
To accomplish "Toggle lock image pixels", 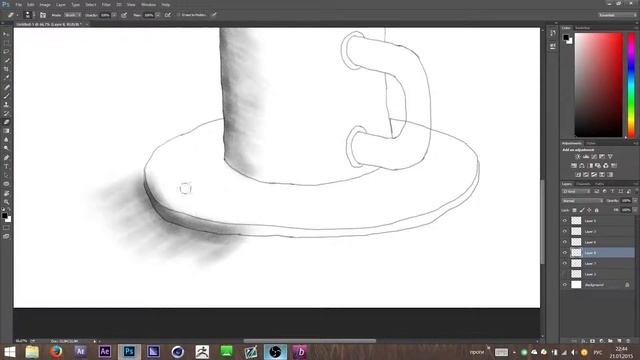I will click(582, 210).
